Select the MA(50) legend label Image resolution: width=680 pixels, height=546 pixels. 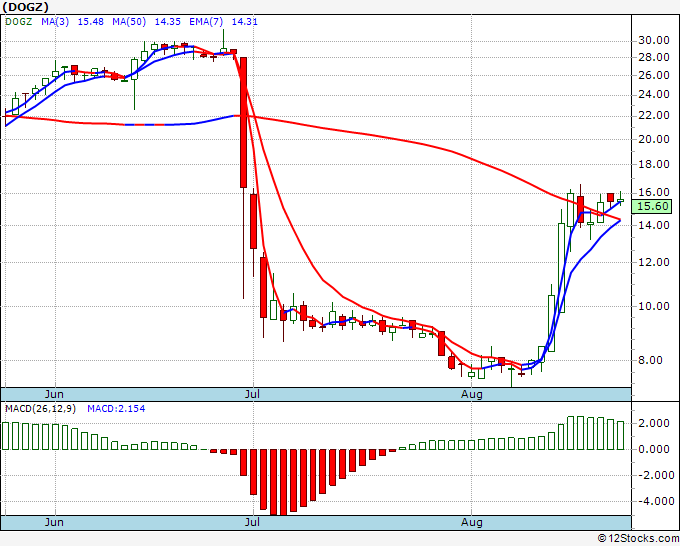click(x=129, y=22)
